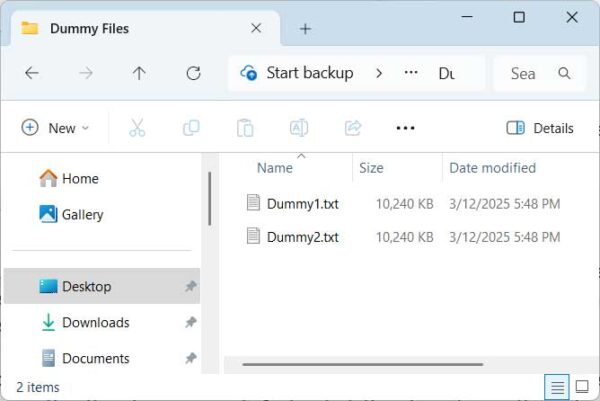The image size is (600, 401).
Task: Expand the hidden breadcrumb path ellipsis
Action: tap(410, 73)
